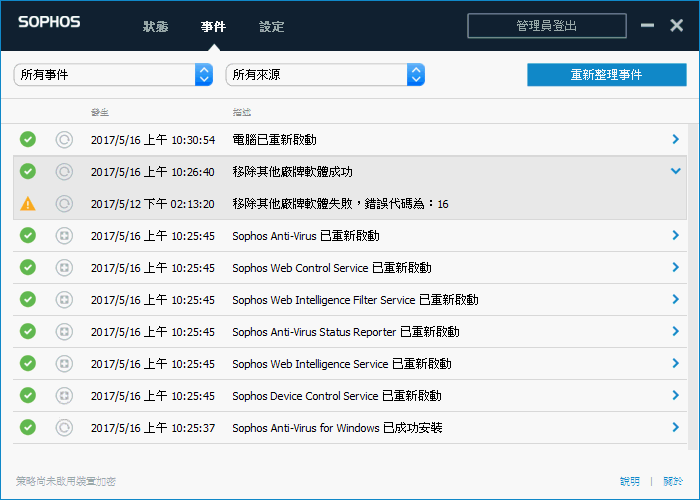
Task: Click the 重新整理事件 button
Action: coord(606,75)
